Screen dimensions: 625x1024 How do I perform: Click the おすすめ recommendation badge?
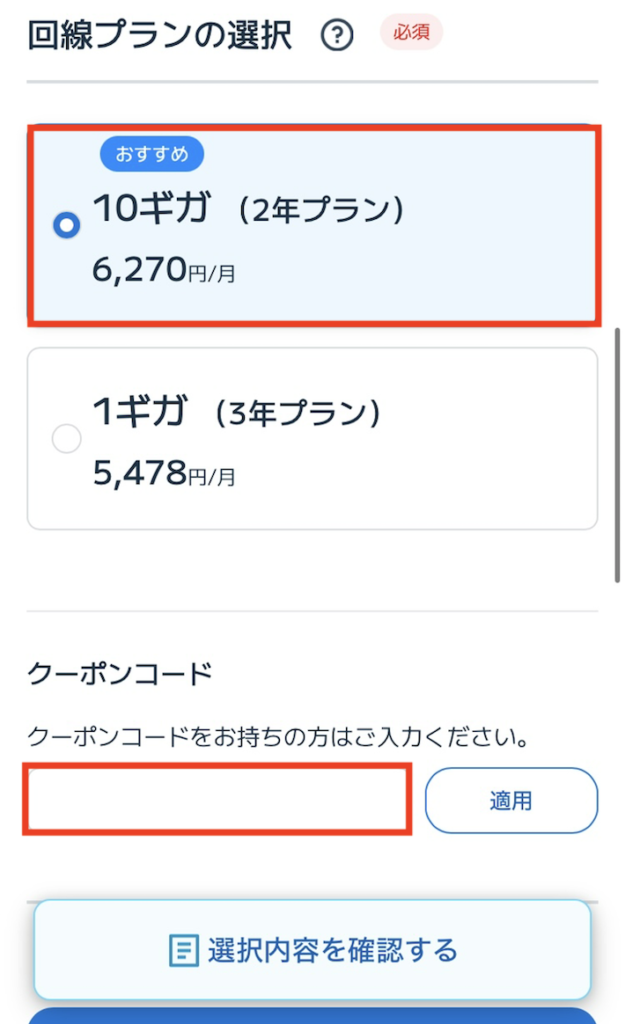[152, 154]
